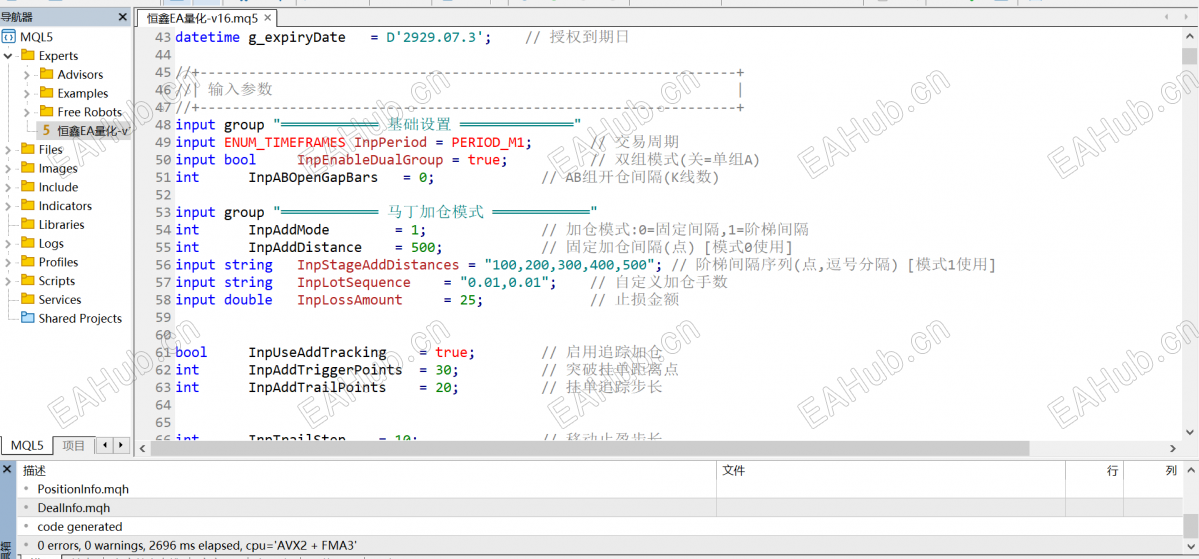This screenshot has height=559, width=1199.
Task: Expand the Images folder
Action: click(x=8, y=168)
